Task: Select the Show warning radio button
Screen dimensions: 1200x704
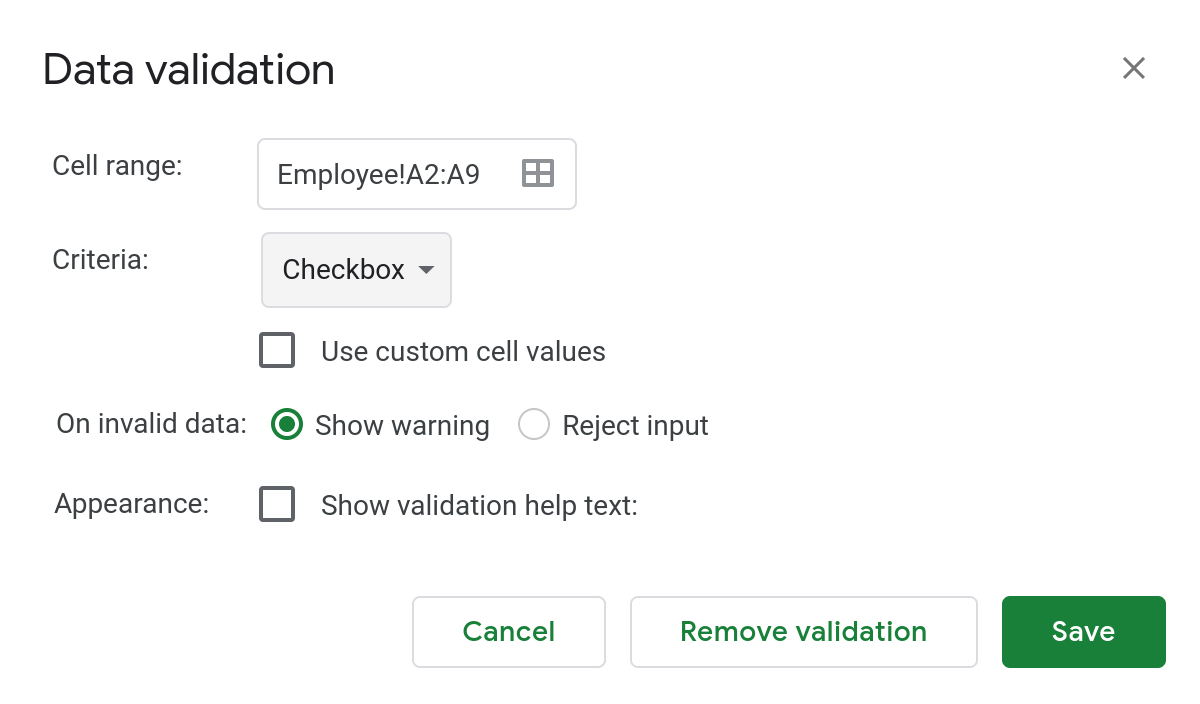Action: click(287, 425)
